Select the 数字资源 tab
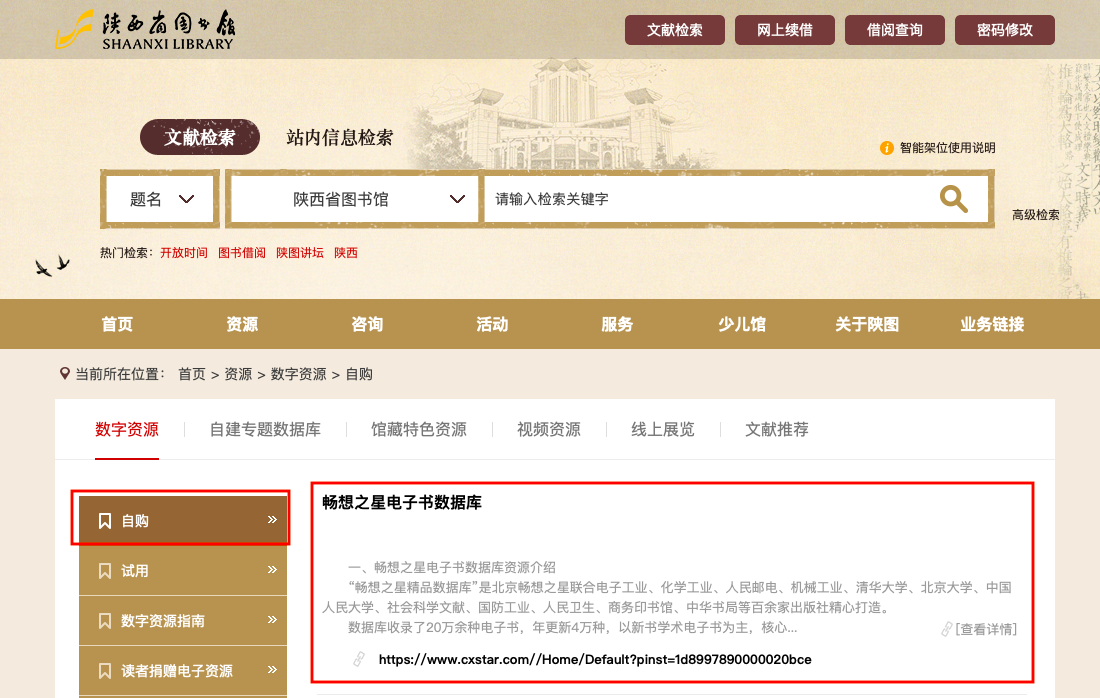1100x698 pixels. [x=127, y=429]
